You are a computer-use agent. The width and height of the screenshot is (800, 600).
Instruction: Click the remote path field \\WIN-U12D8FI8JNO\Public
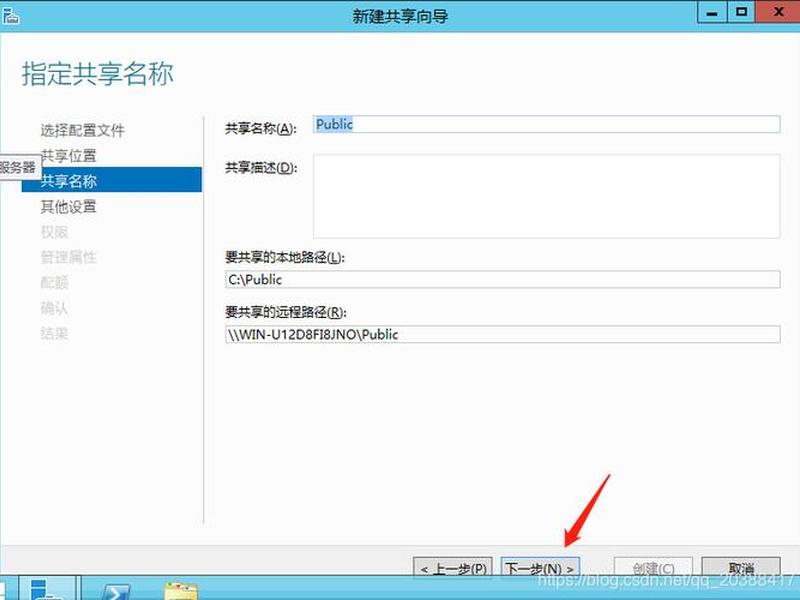click(503, 334)
